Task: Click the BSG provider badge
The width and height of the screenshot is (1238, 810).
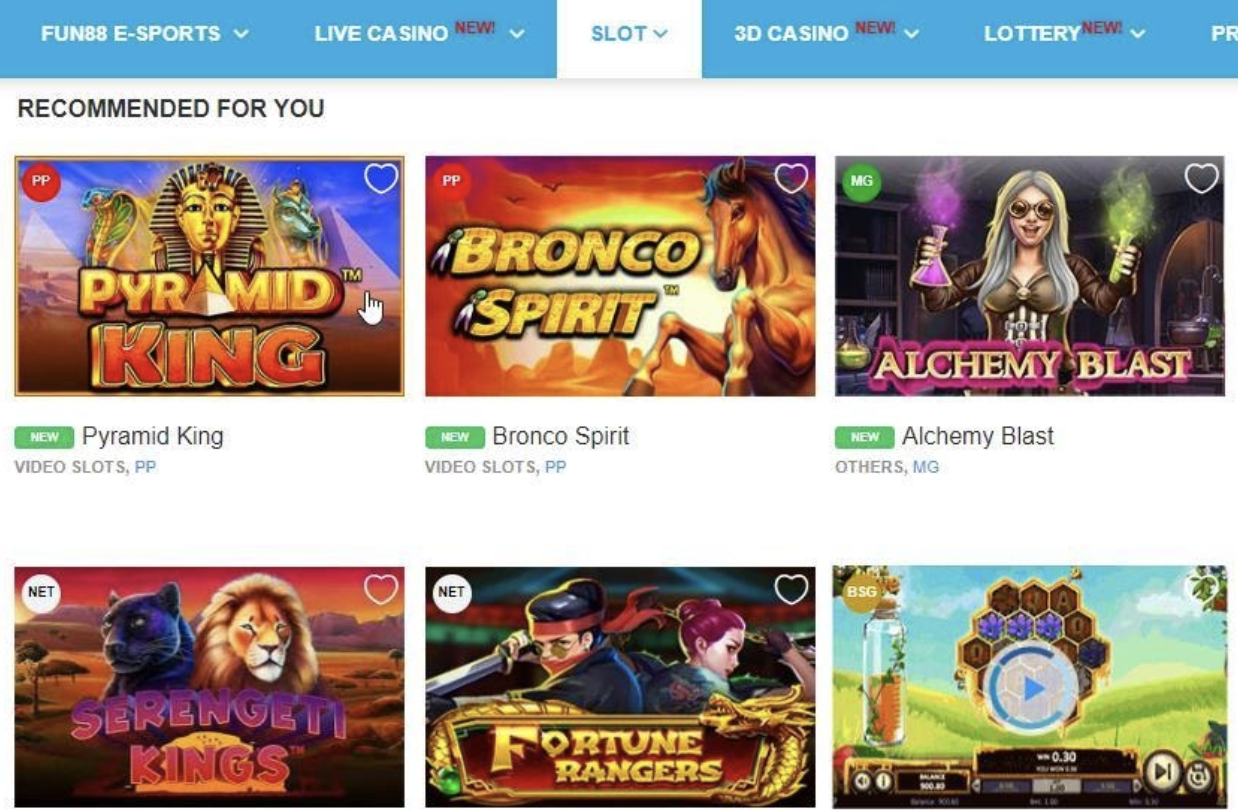Action: click(x=860, y=592)
